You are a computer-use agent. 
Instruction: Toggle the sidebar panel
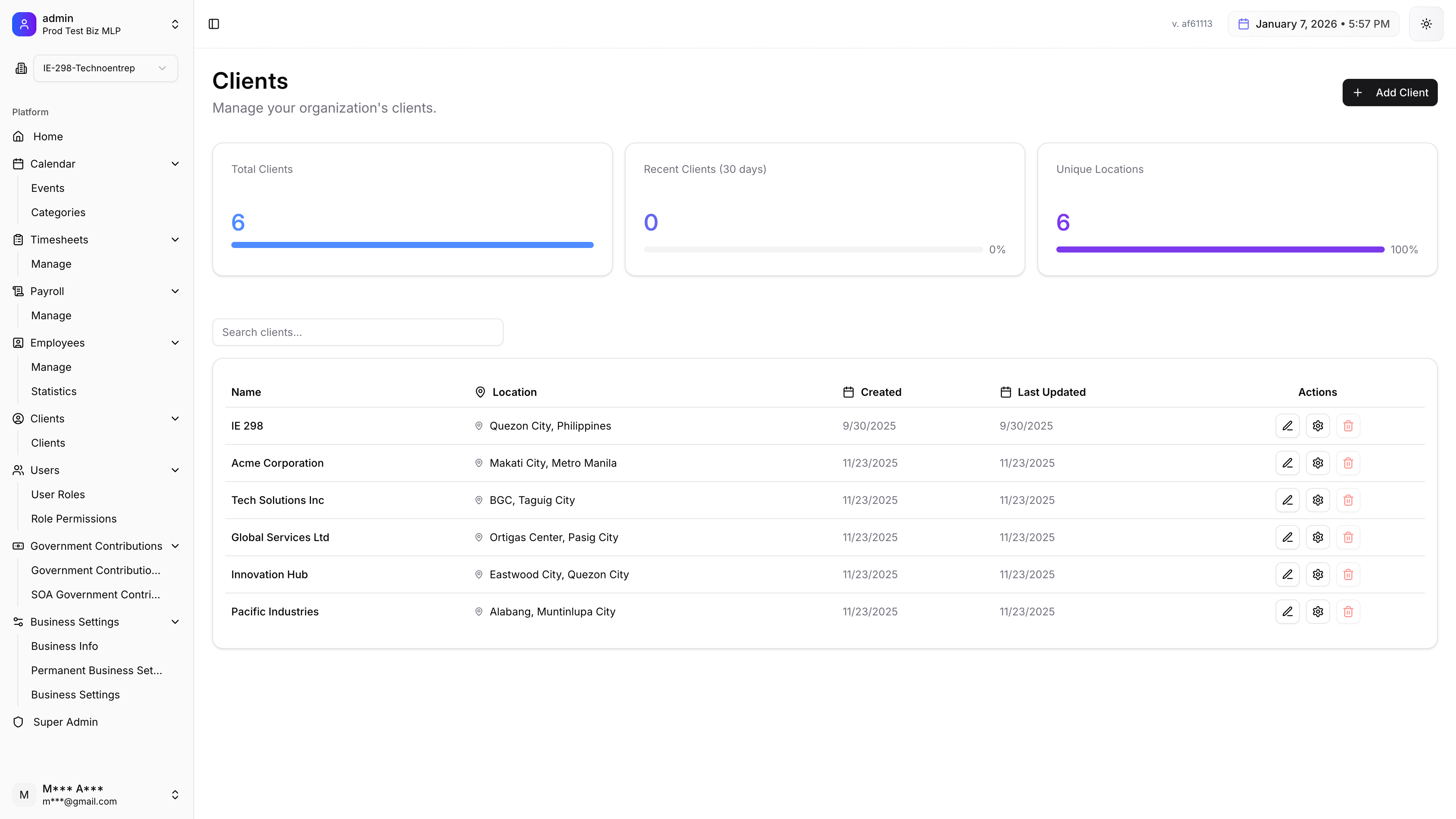(x=213, y=24)
